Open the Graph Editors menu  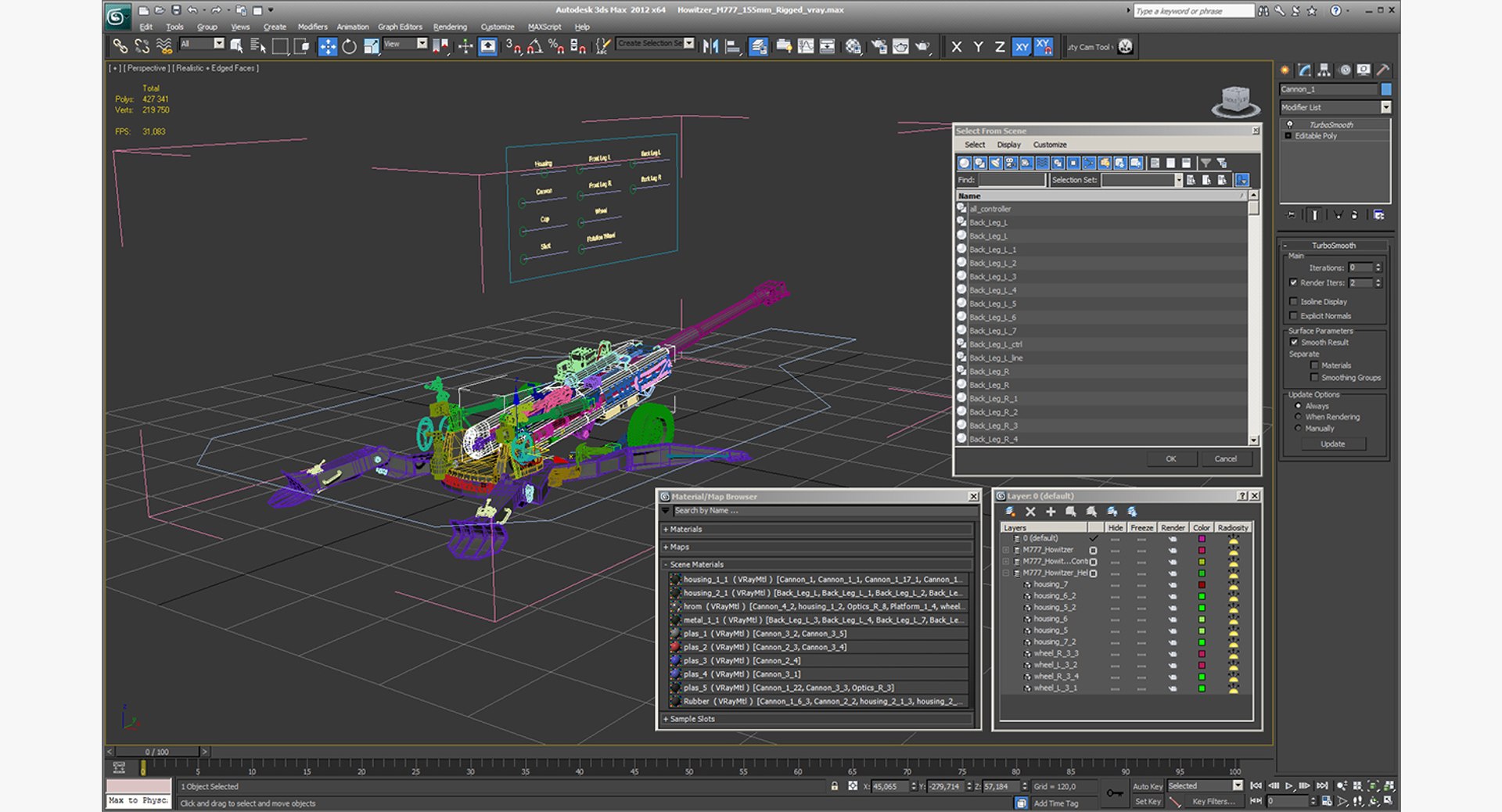[x=400, y=27]
